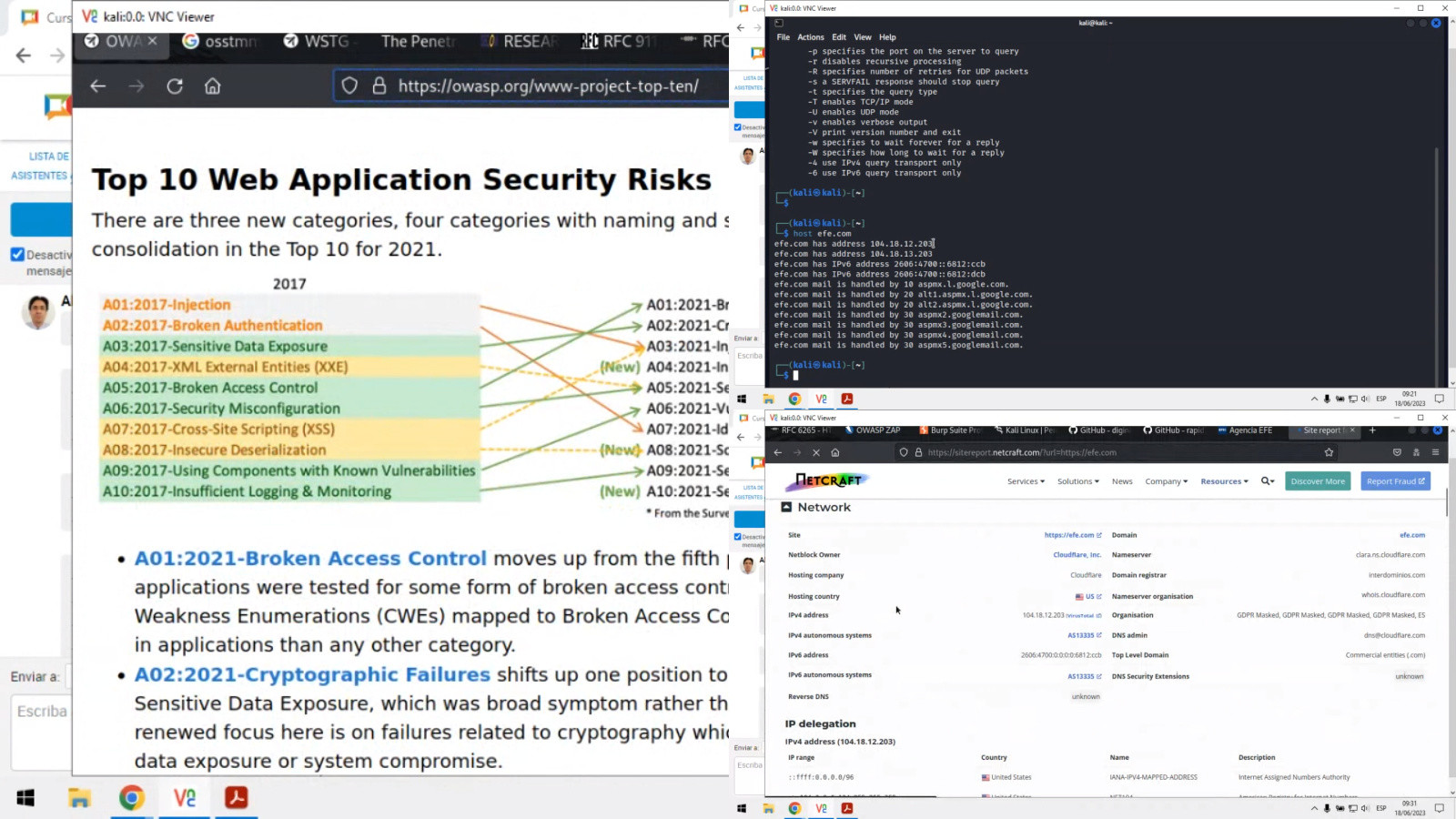Bookmark the Netcraft site report page
The image size is (1456, 819).
[x=1329, y=452]
